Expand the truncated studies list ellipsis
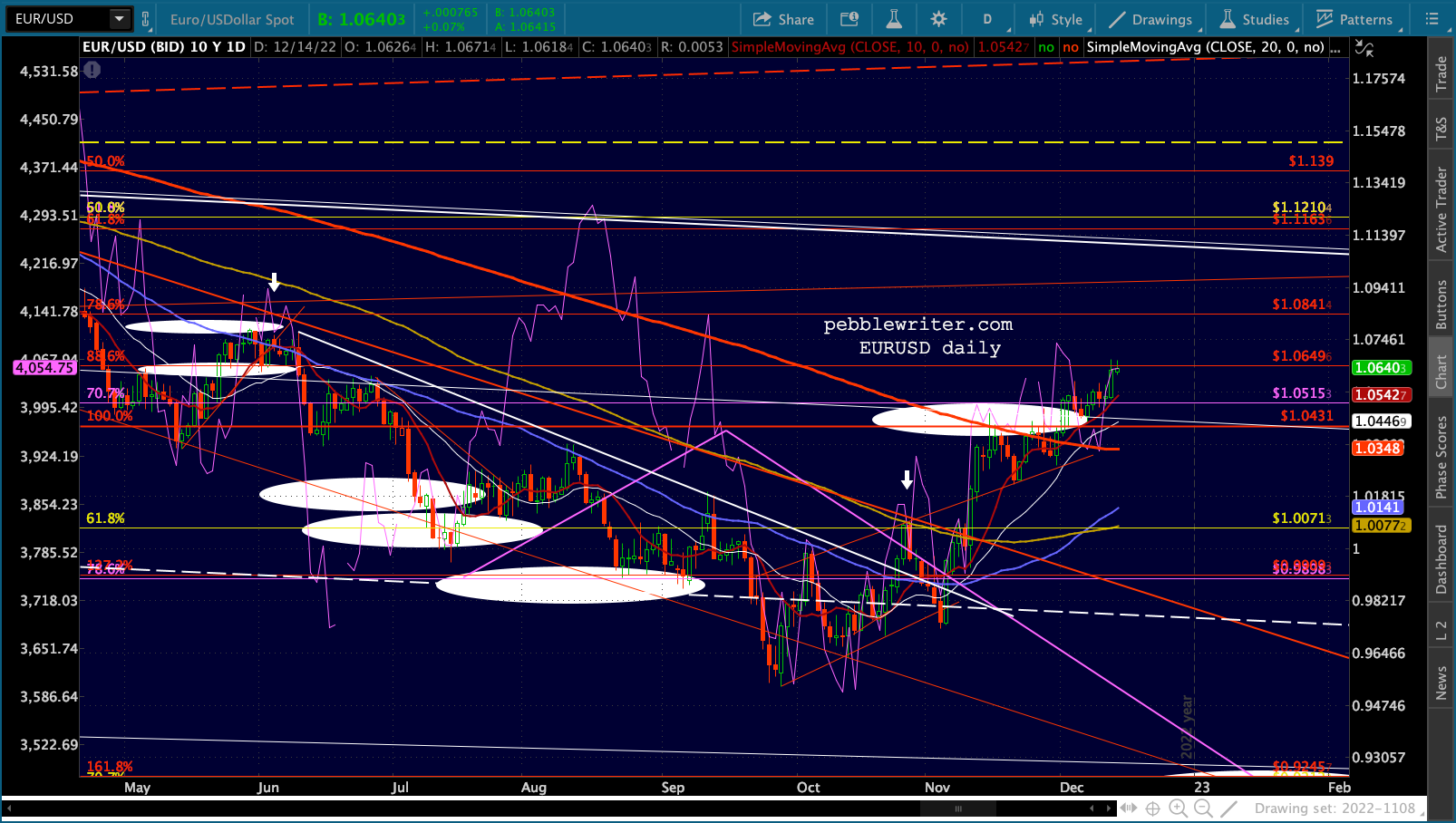The image size is (1456, 823). coord(1335,47)
